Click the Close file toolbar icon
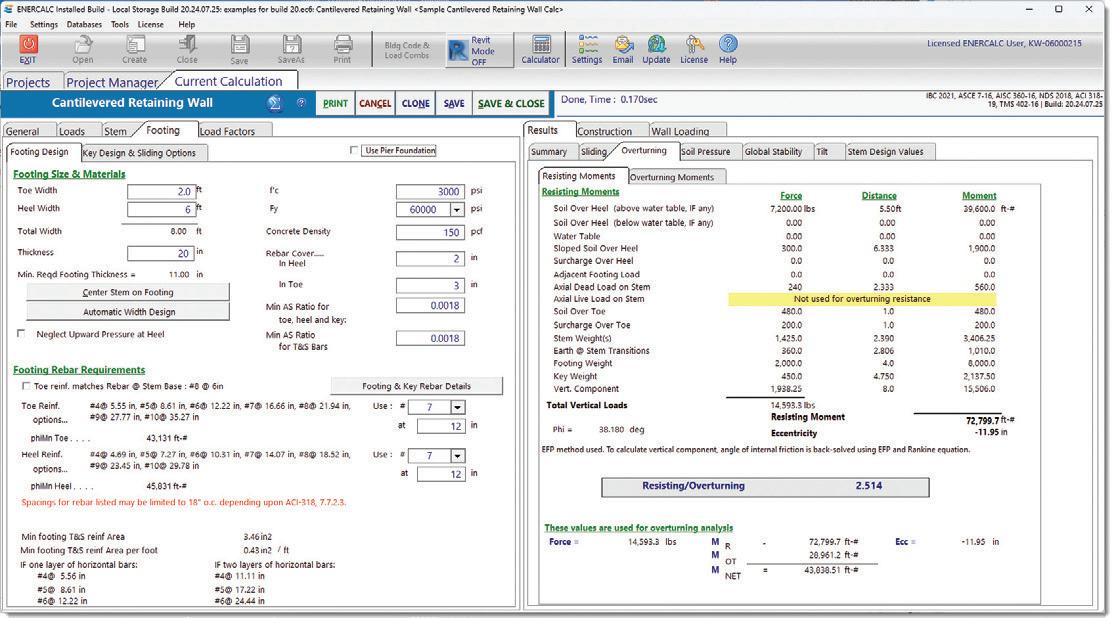1114x618 pixels. (188, 49)
